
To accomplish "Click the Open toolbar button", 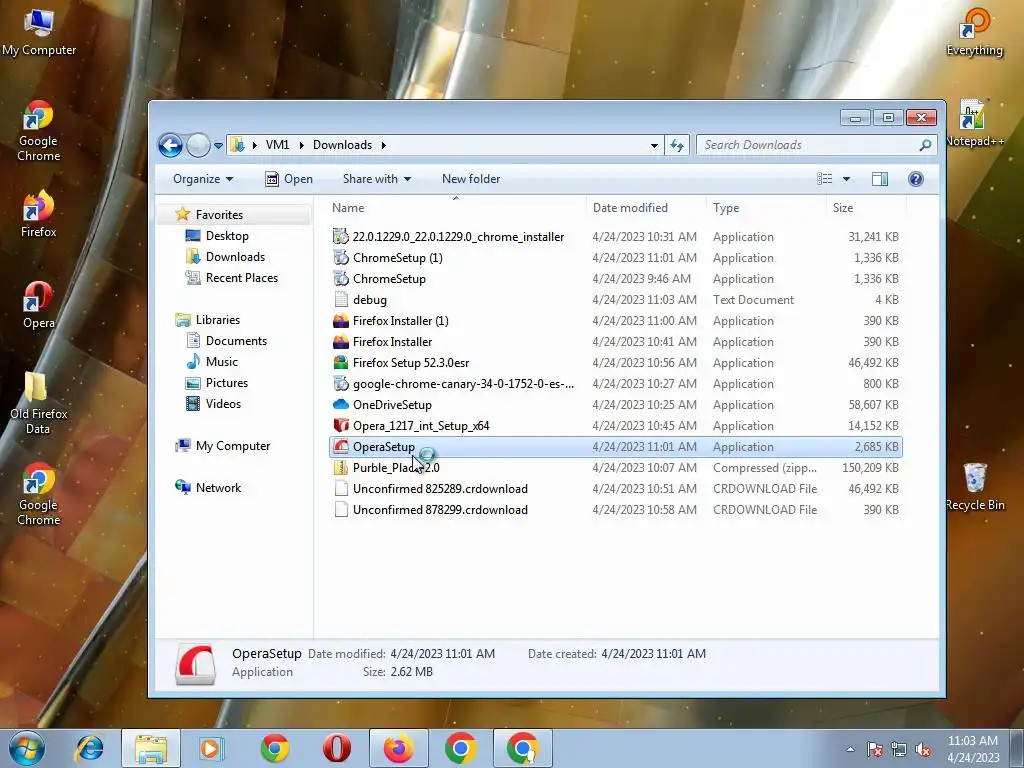I will coord(289,179).
